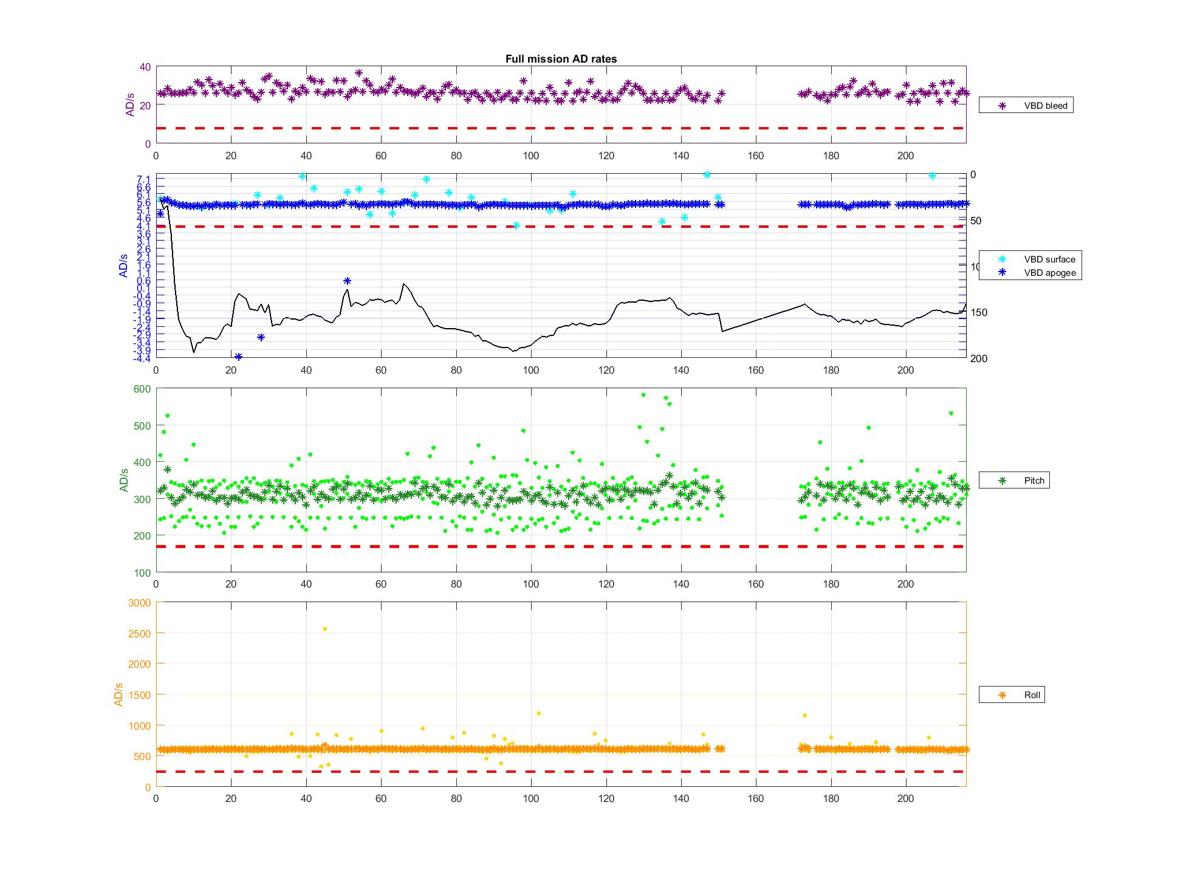
Task: Click the orange '1500' y-axis tick label
Action: coord(140,695)
